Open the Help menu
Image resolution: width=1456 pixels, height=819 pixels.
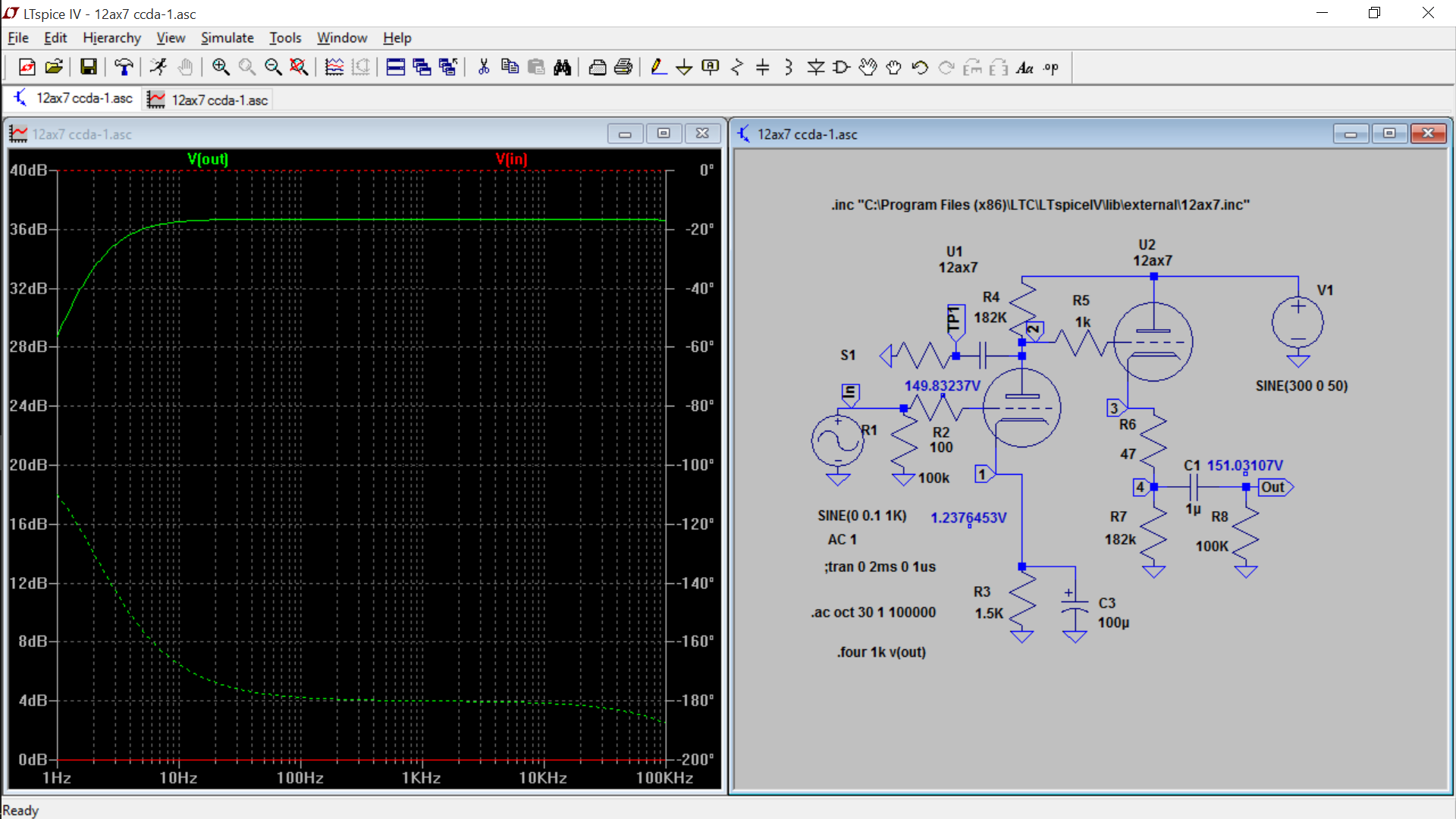point(397,38)
